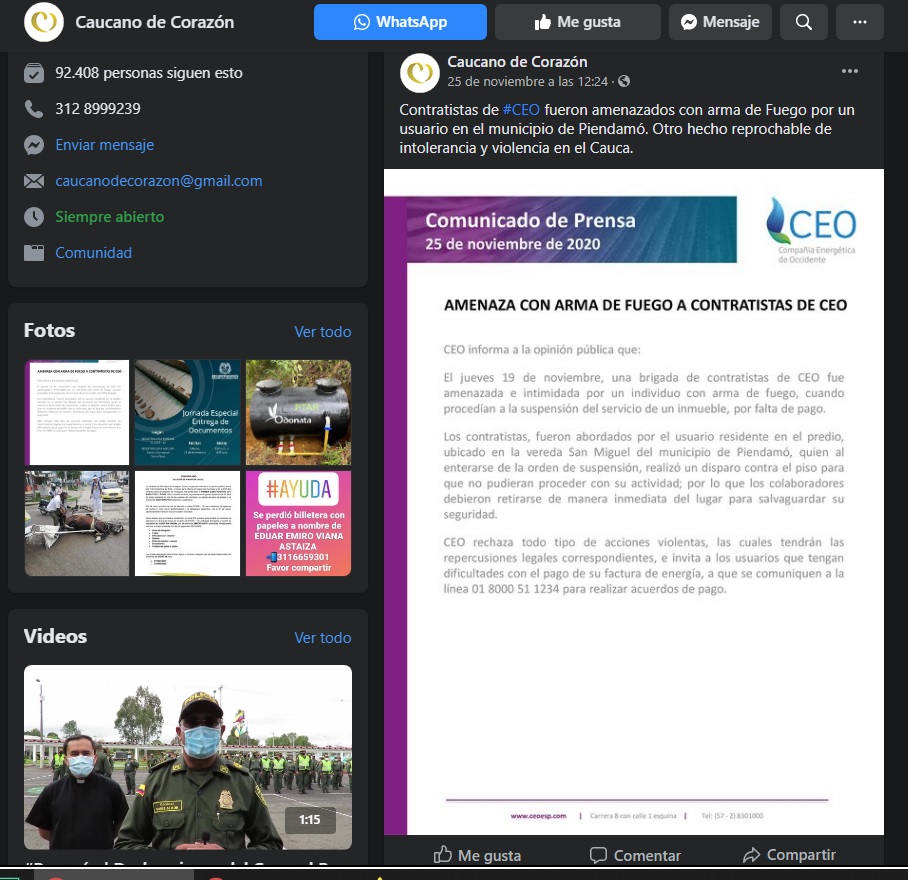
Task: Open the Comunicado de Prensa post image
Action: [634, 501]
